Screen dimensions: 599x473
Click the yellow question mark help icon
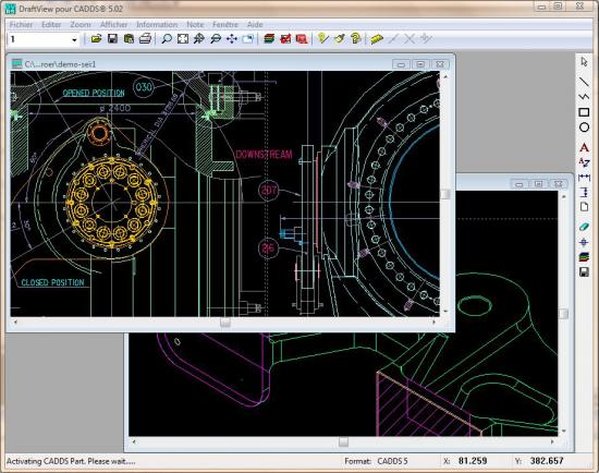coord(356,39)
